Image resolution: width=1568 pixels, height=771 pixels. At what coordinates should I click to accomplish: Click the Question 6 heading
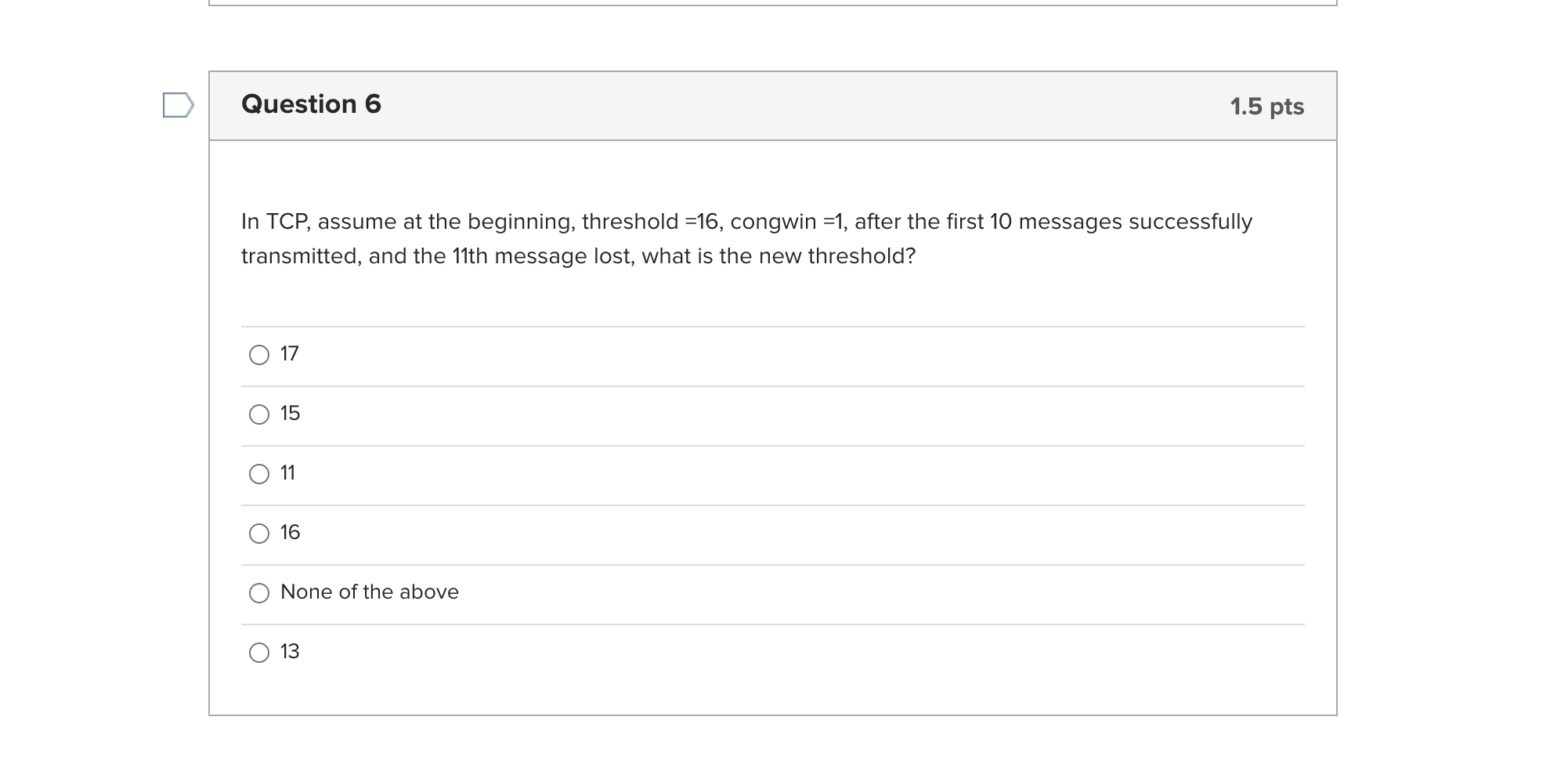(x=311, y=104)
